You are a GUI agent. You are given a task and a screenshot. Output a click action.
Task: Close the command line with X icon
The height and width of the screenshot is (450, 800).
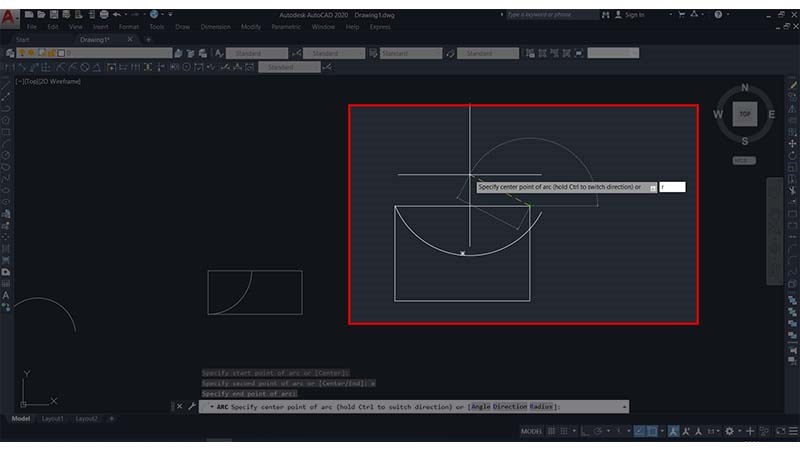(179, 407)
